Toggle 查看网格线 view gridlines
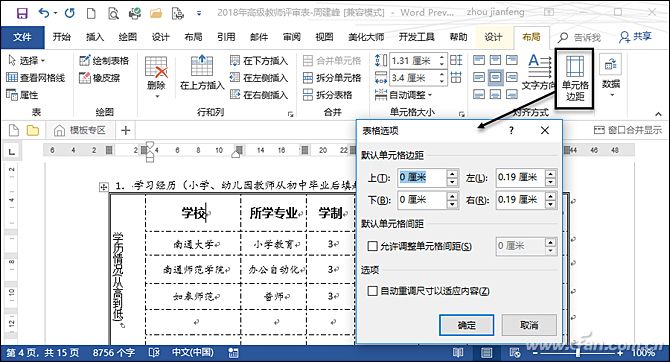The height and width of the screenshot is (362, 670). [x=36, y=77]
